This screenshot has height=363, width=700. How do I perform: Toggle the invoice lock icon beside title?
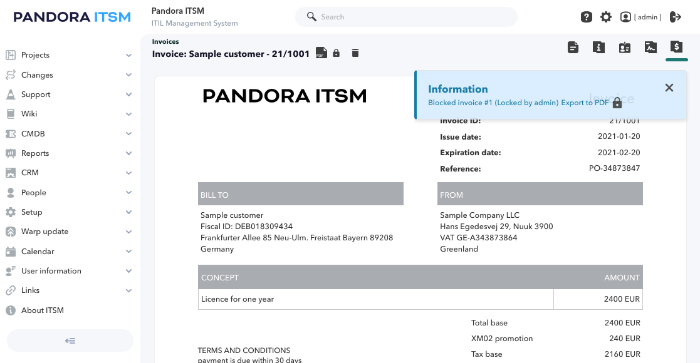[336, 53]
